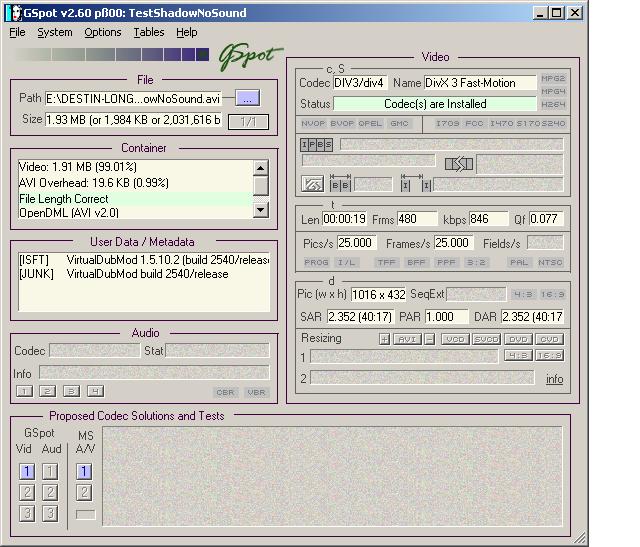This screenshot has width=640, height=547.
Task: Click the 'Codec(s) are Installed' status
Action: pyautogui.click(x=435, y=104)
